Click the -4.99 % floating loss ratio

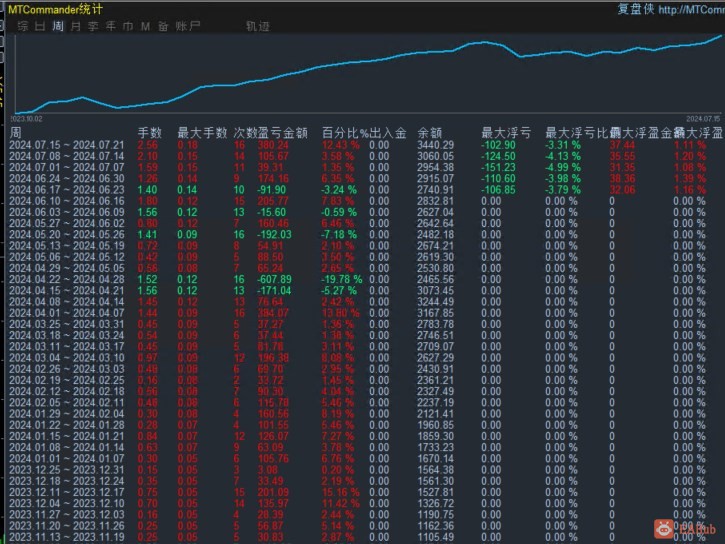pos(563,167)
